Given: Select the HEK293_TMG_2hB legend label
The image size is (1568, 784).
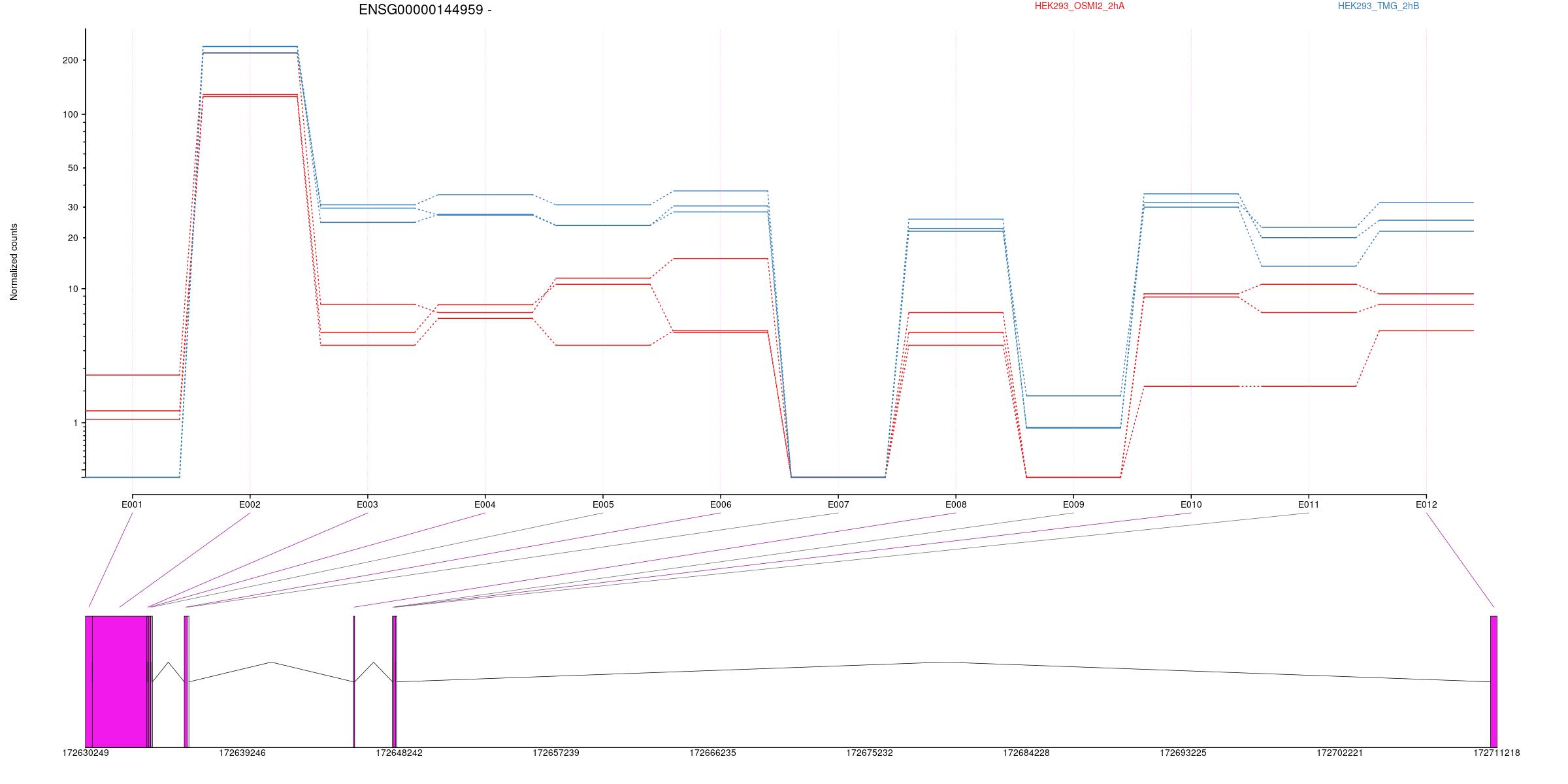Looking at the screenshot, I should tap(1379, 7).
